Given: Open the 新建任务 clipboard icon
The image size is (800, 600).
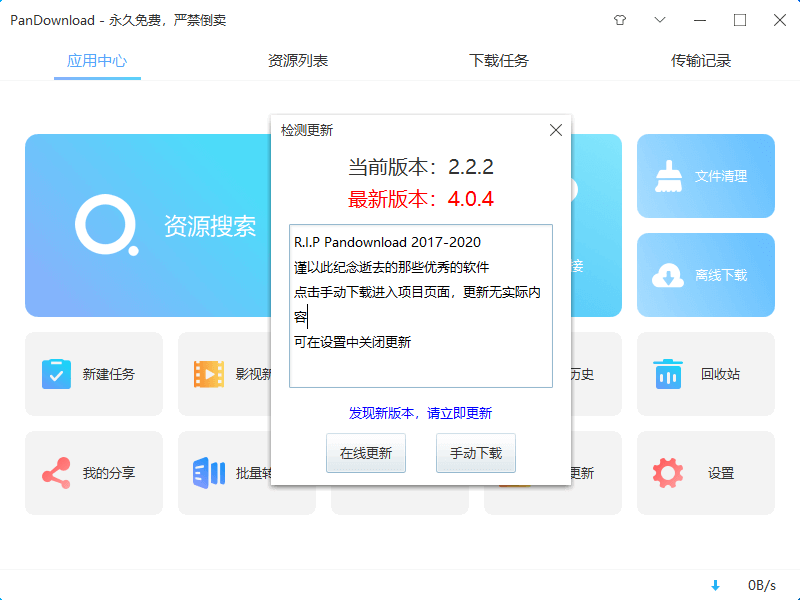Looking at the screenshot, I should pyautogui.click(x=56, y=374).
